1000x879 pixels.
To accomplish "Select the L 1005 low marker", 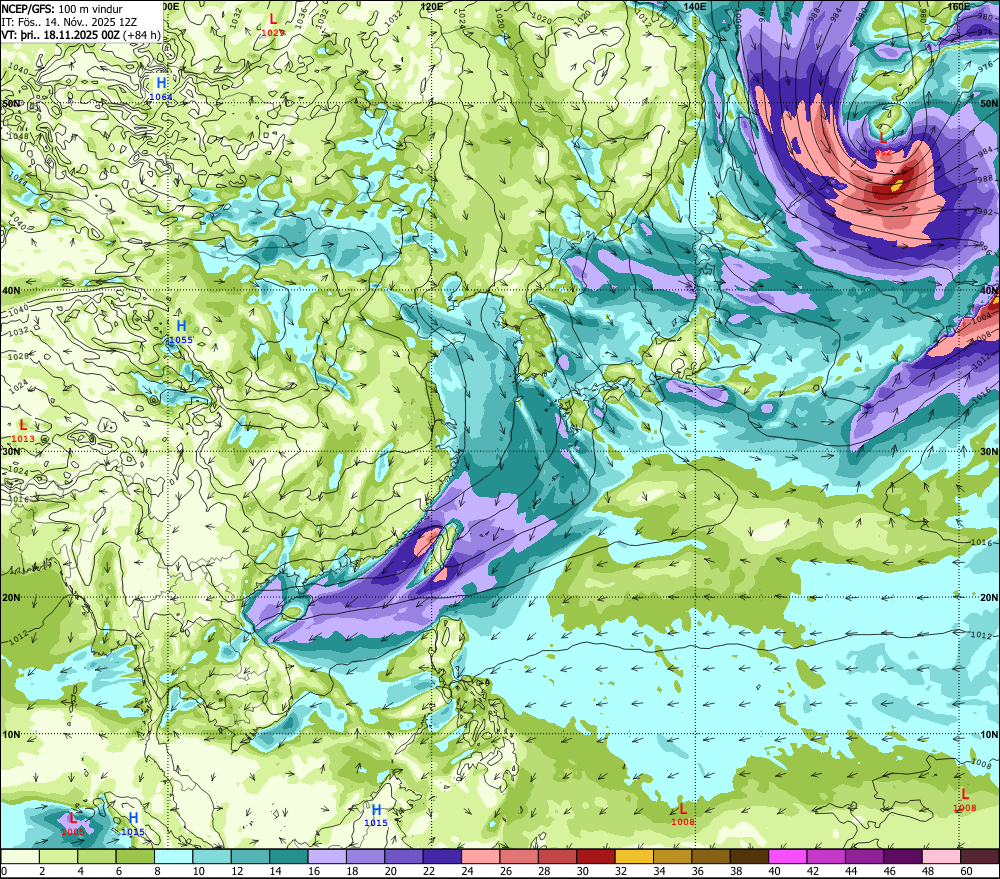I will (73, 824).
